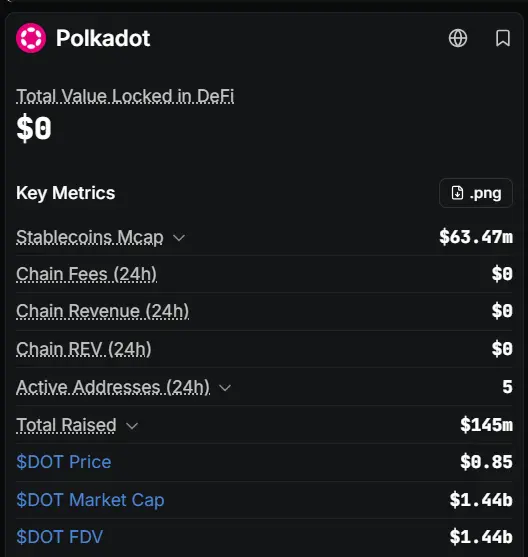
Task: Click the Stablecoins Mcap label text
Action: pos(90,237)
